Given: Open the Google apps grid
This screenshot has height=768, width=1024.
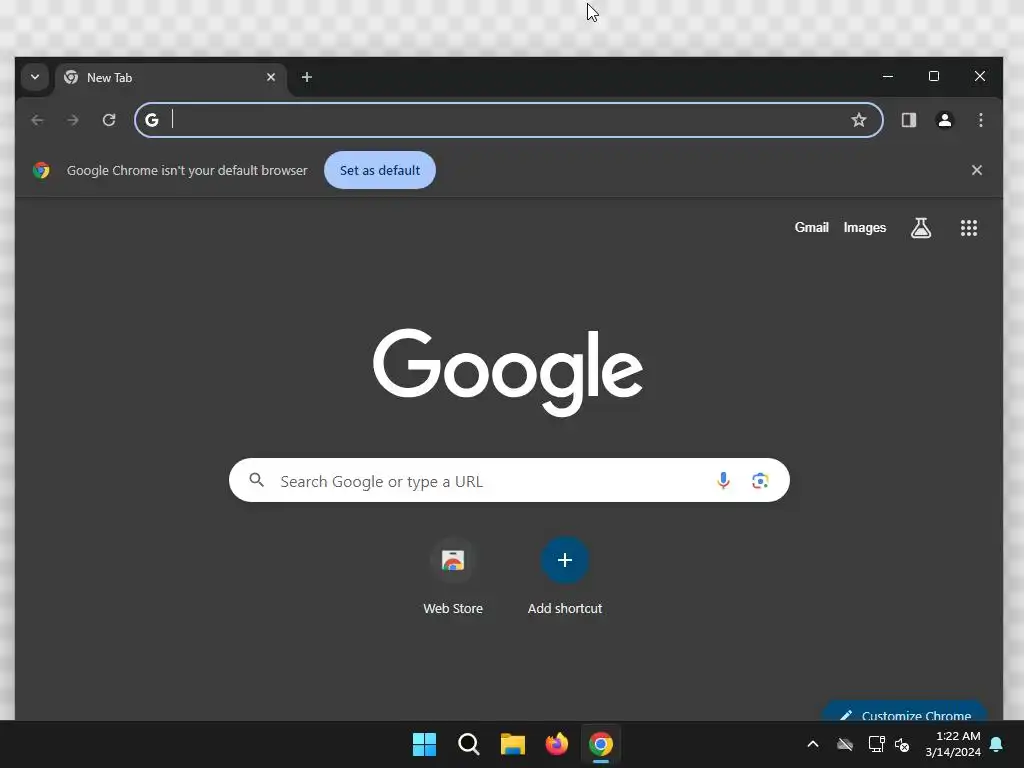Looking at the screenshot, I should click(x=968, y=228).
